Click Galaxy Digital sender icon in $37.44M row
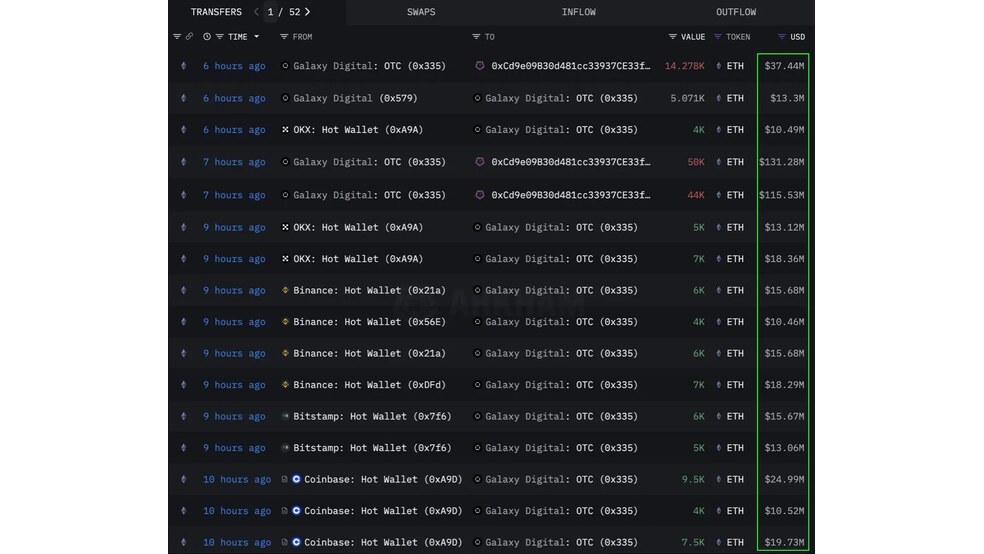This screenshot has width=984, height=554. click(x=285, y=66)
